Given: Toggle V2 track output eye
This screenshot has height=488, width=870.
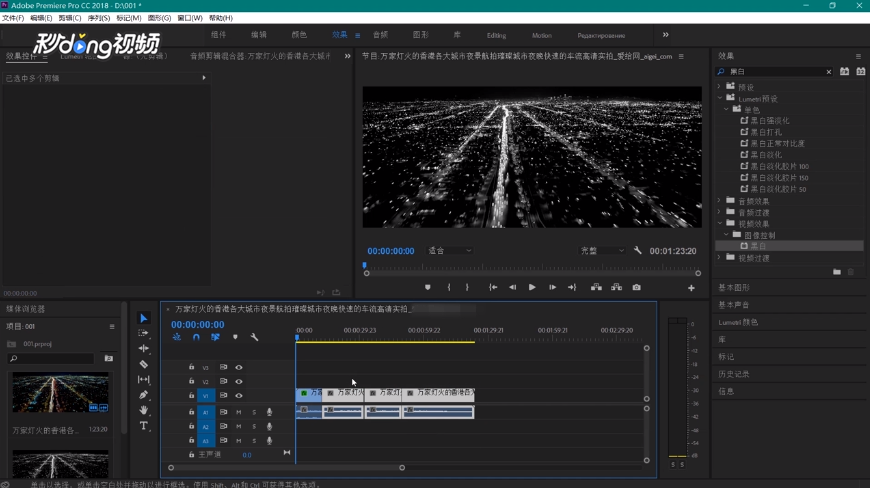Looking at the screenshot, I should click(239, 382).
